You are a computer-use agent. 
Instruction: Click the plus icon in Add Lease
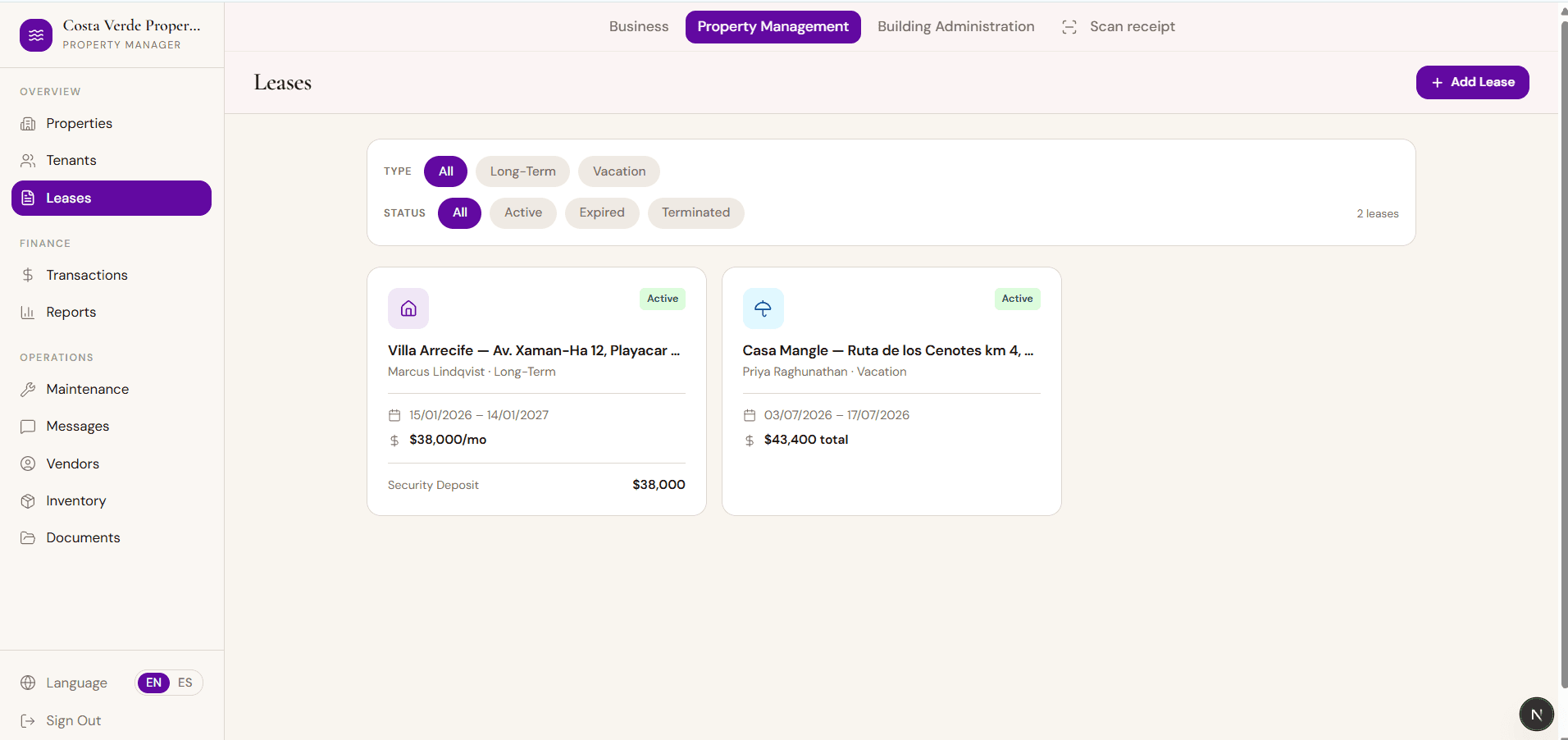click(1437, 83)
